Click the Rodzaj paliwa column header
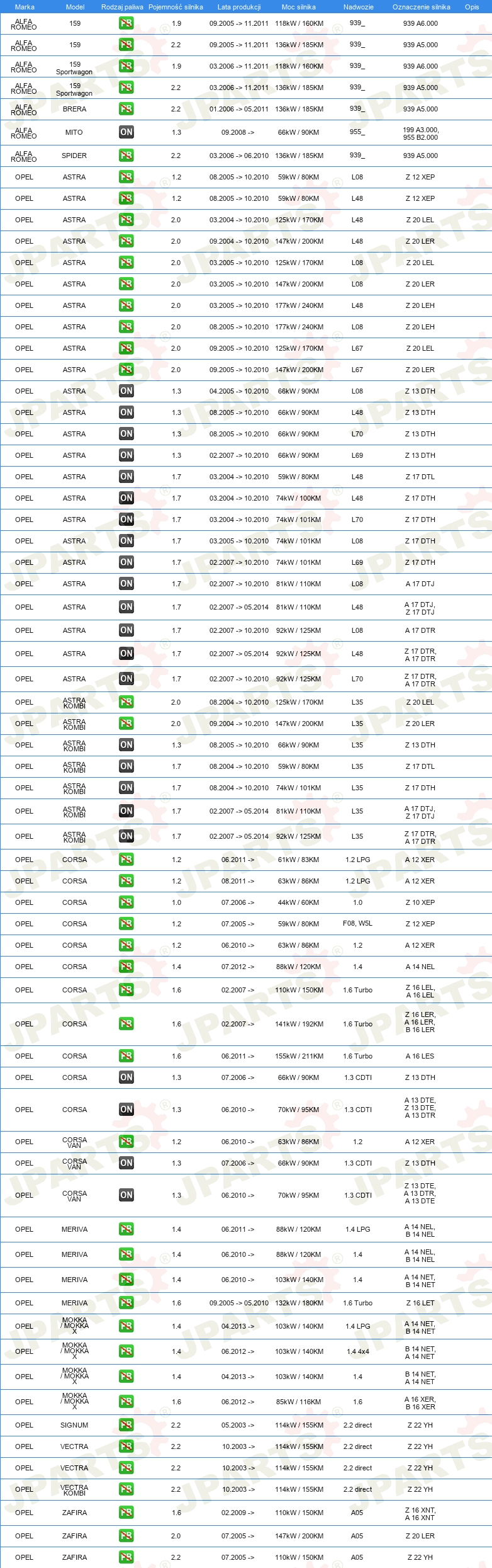The height and width of the screenshot is (1568, 492). (x=122, y=7)
